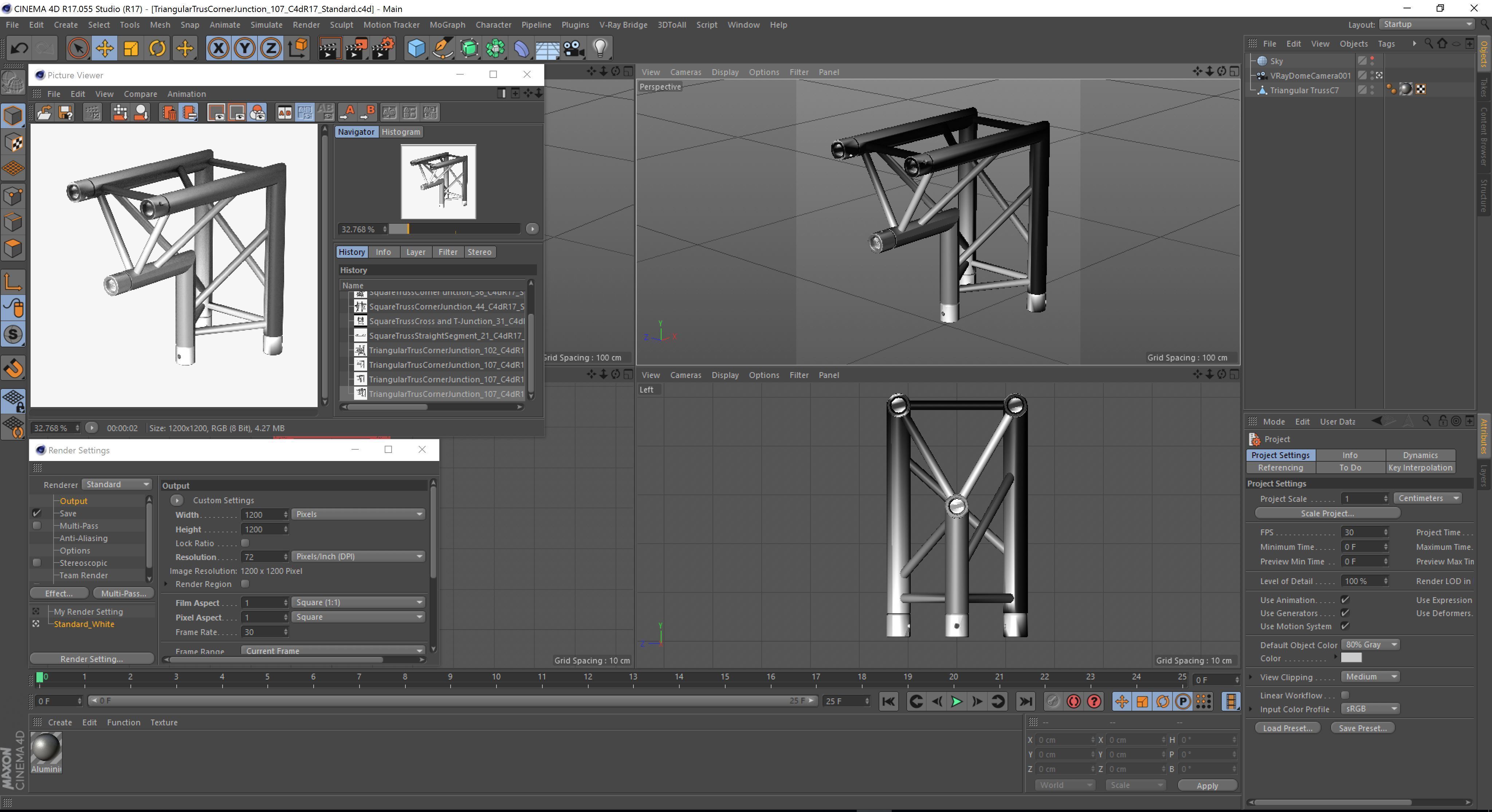The image size is (1492, 812).
Task: Select the Scale tool icon
Action: [x=131, y=48]
